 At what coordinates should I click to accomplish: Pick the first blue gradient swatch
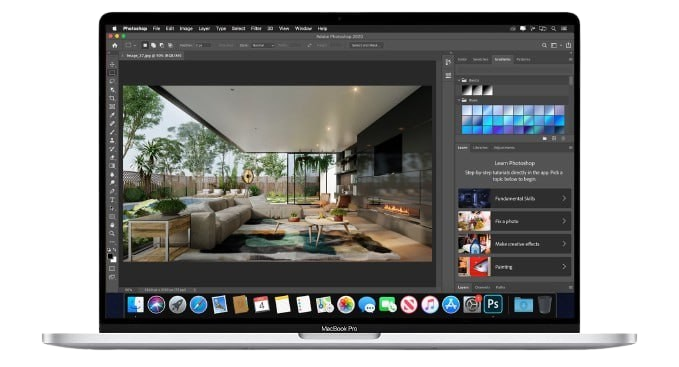467,110
